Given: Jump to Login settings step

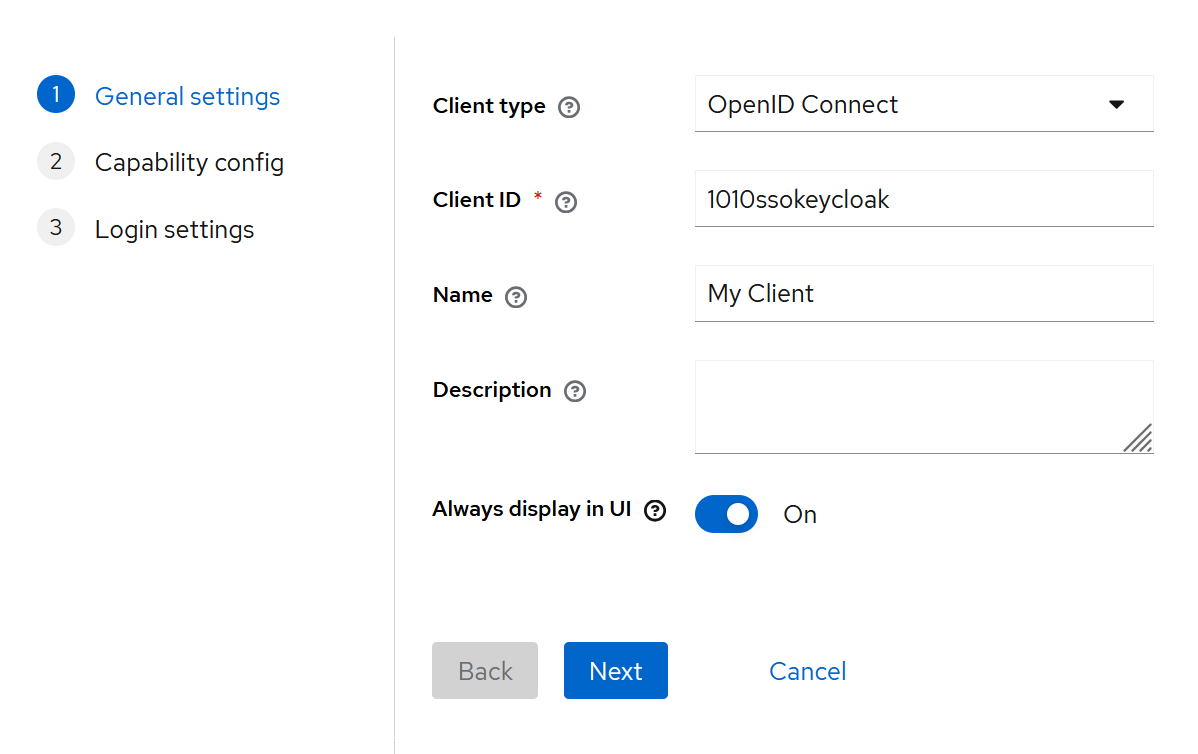Looking at the screenshot, I should [174, 230].
